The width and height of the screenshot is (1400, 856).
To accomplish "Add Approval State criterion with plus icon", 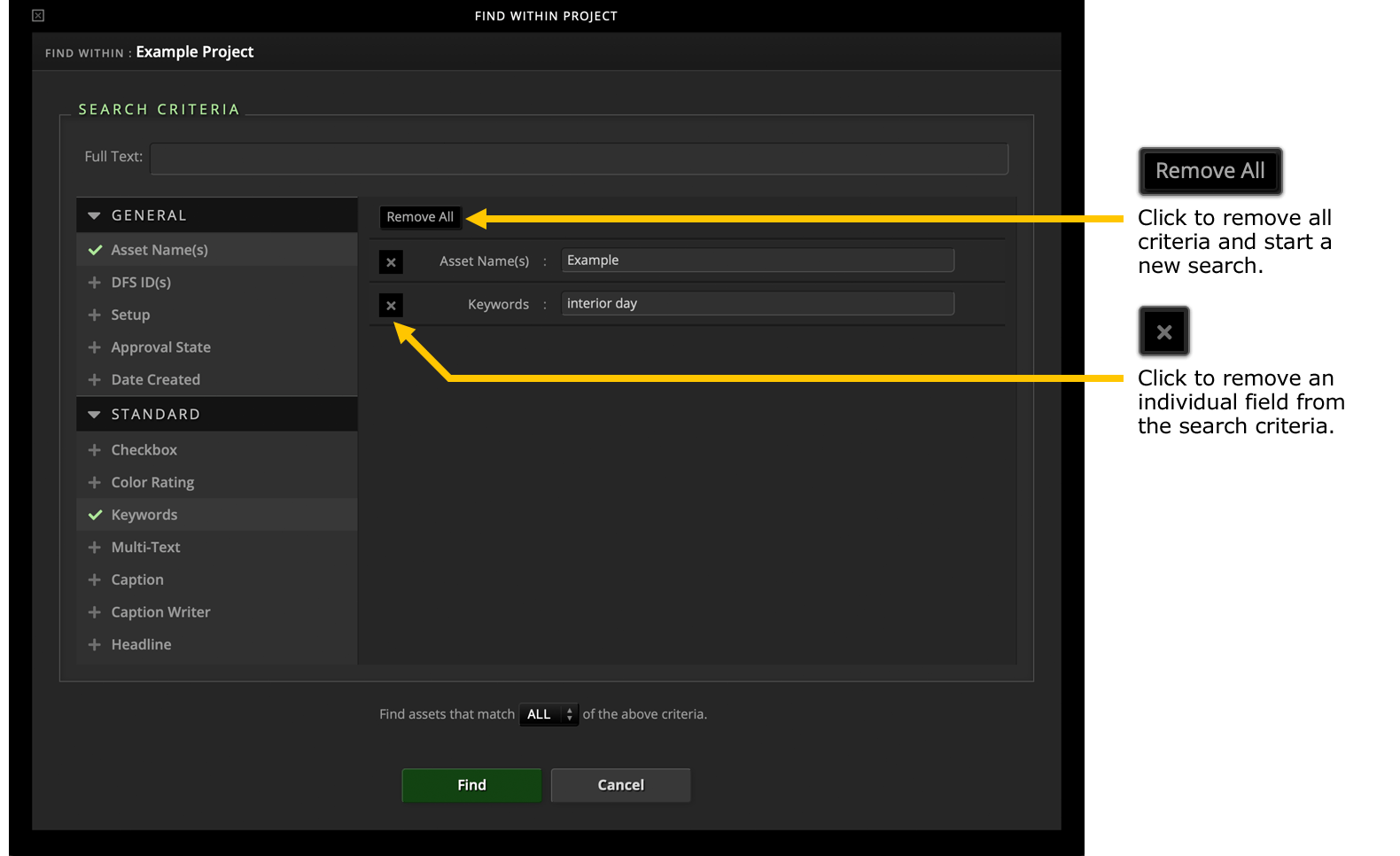I will click(95, 347).
